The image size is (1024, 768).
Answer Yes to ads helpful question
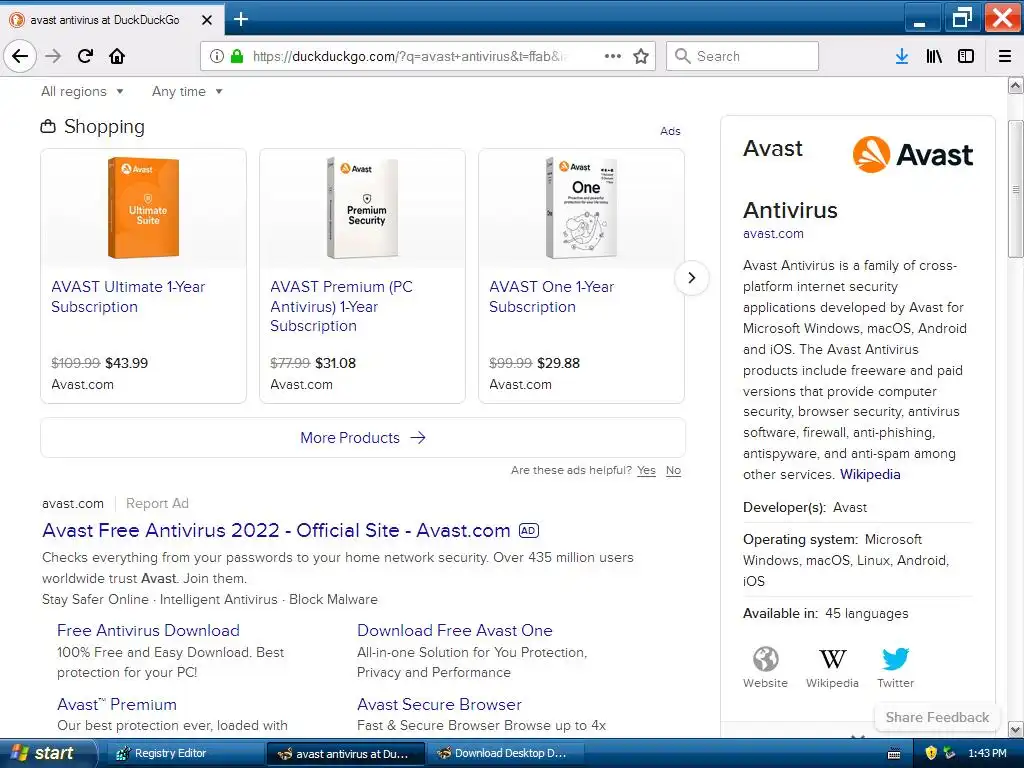[x=647, y=470]
